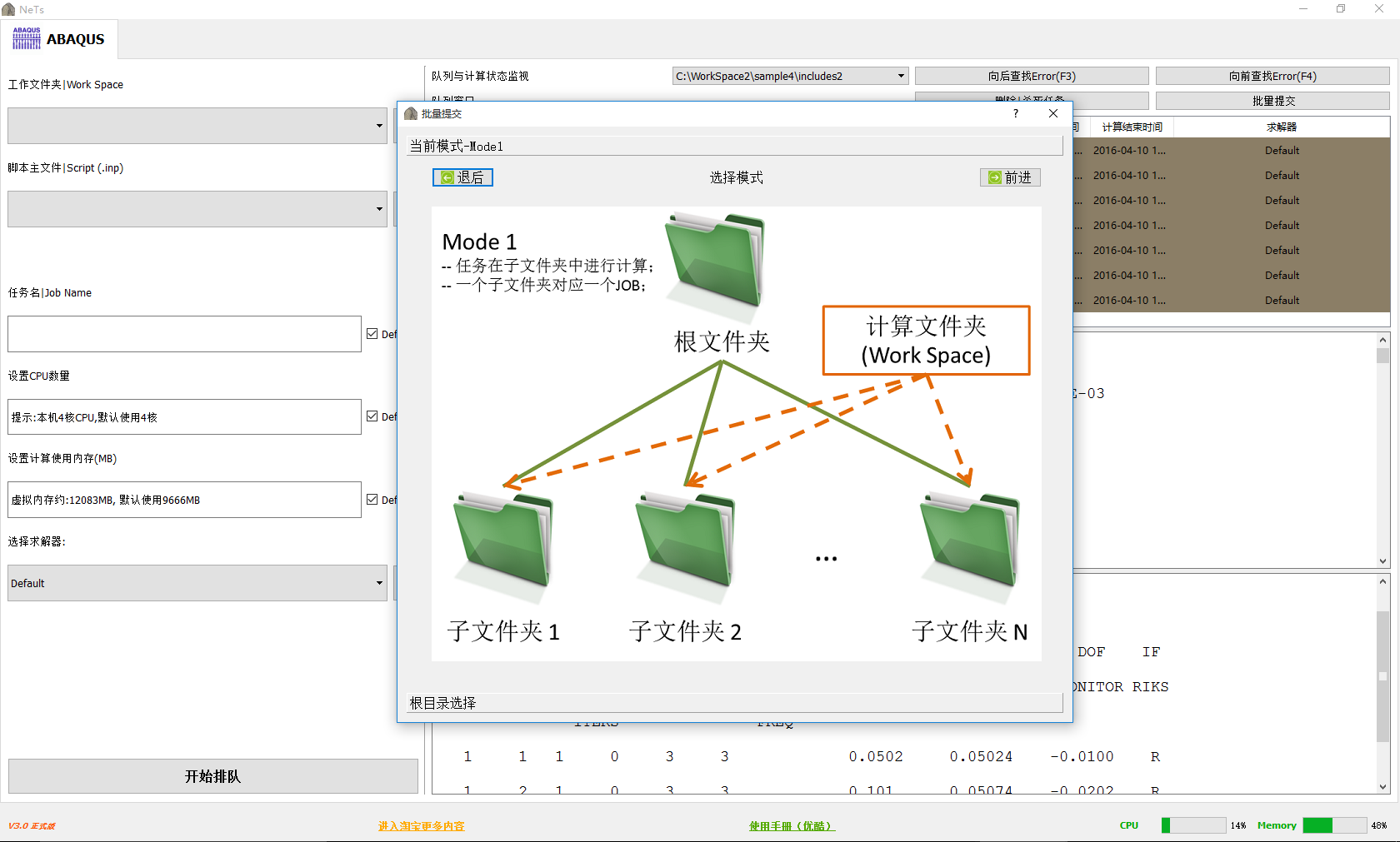Switch to the ABAQUS tab
The width and height of the screenshot is (1400, 842).
point(60,38)
